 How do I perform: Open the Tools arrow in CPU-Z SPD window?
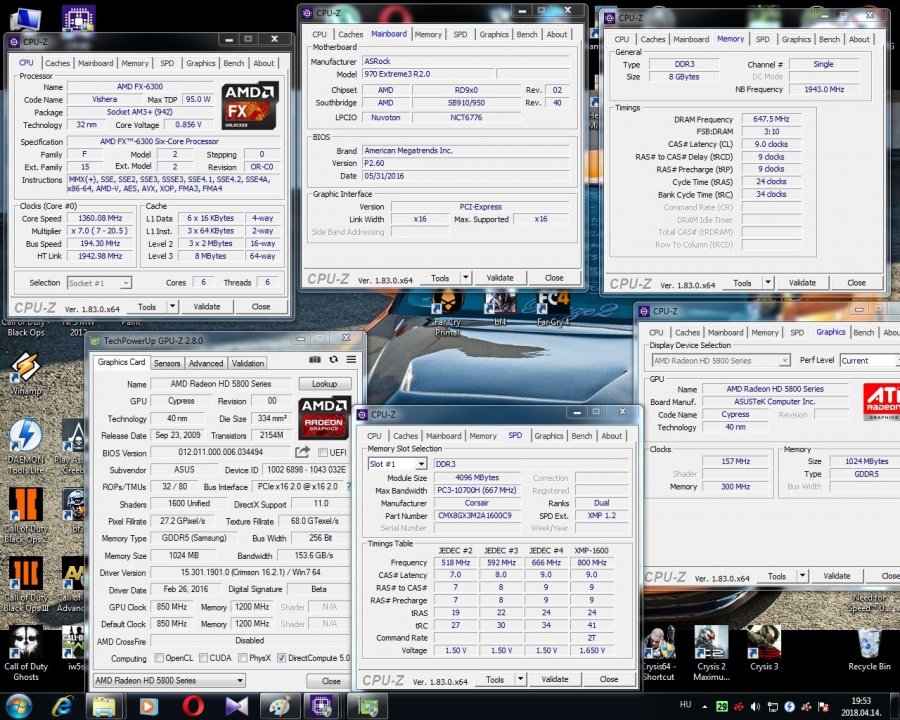coord(520,679)
